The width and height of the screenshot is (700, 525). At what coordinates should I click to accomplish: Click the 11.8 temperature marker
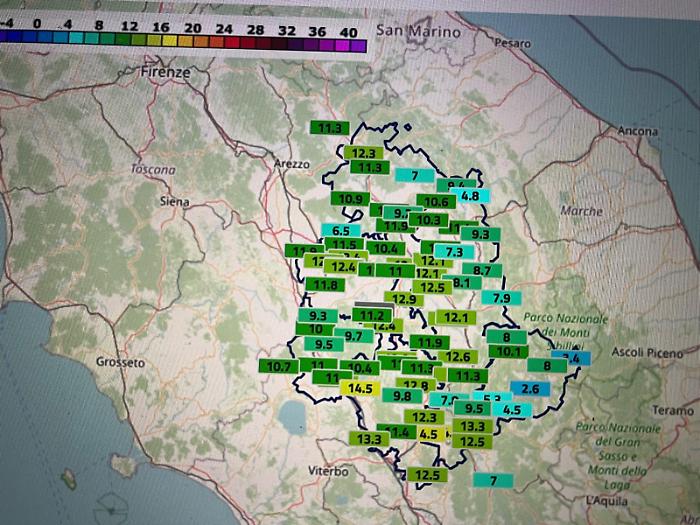click(x=325, y=285)
